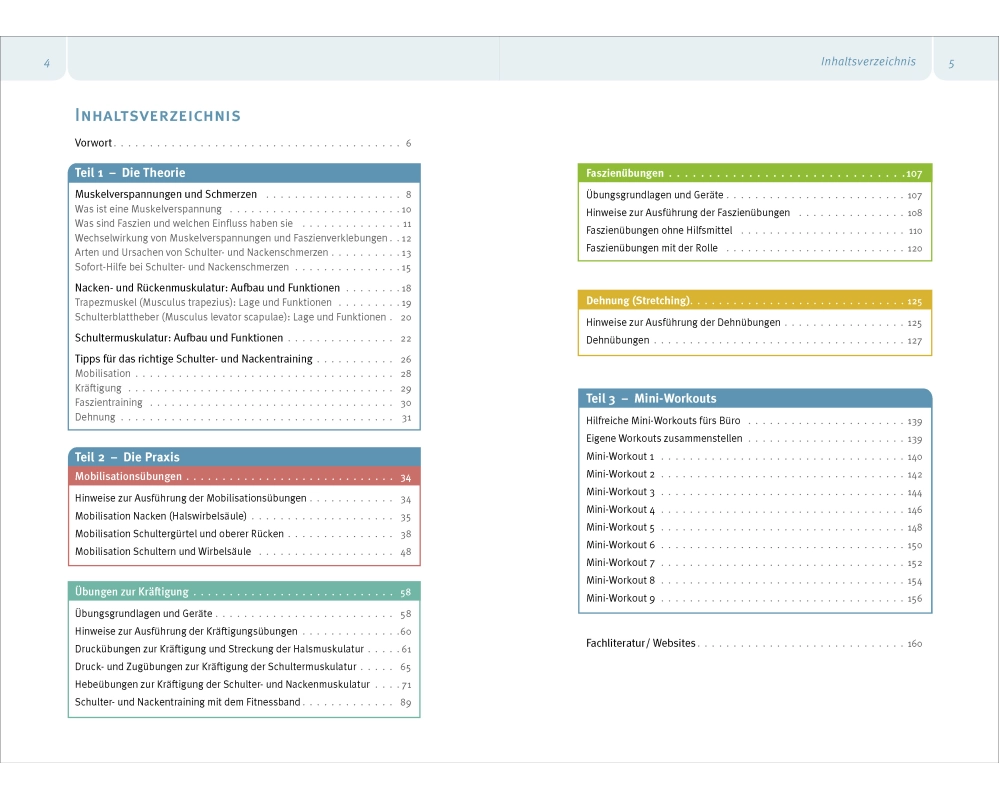Select the 'Faszientraining' entry in Teil 1
This screenshot has height=800, width=1000.
[x=108, y=402]
